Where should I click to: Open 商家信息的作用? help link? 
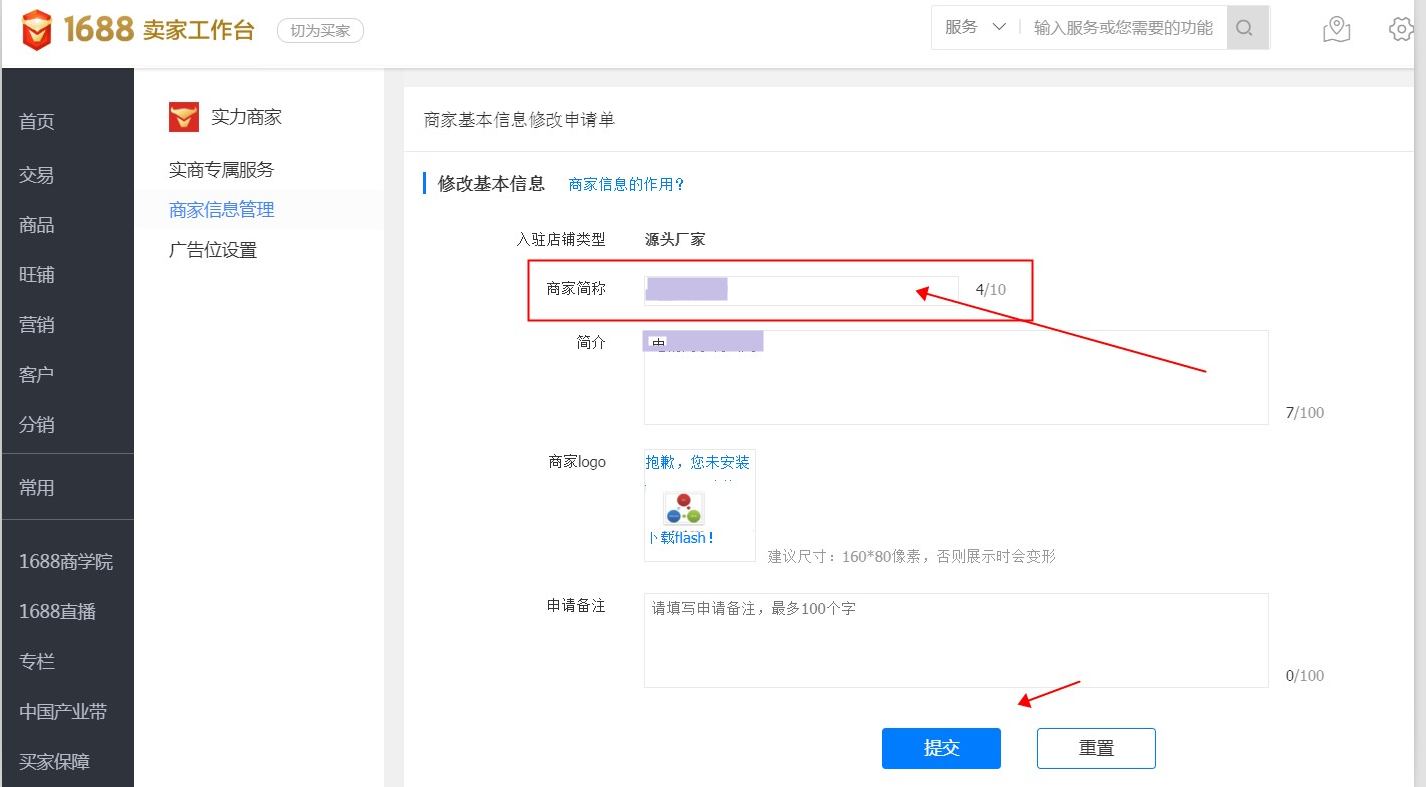(x=626, y=184)
